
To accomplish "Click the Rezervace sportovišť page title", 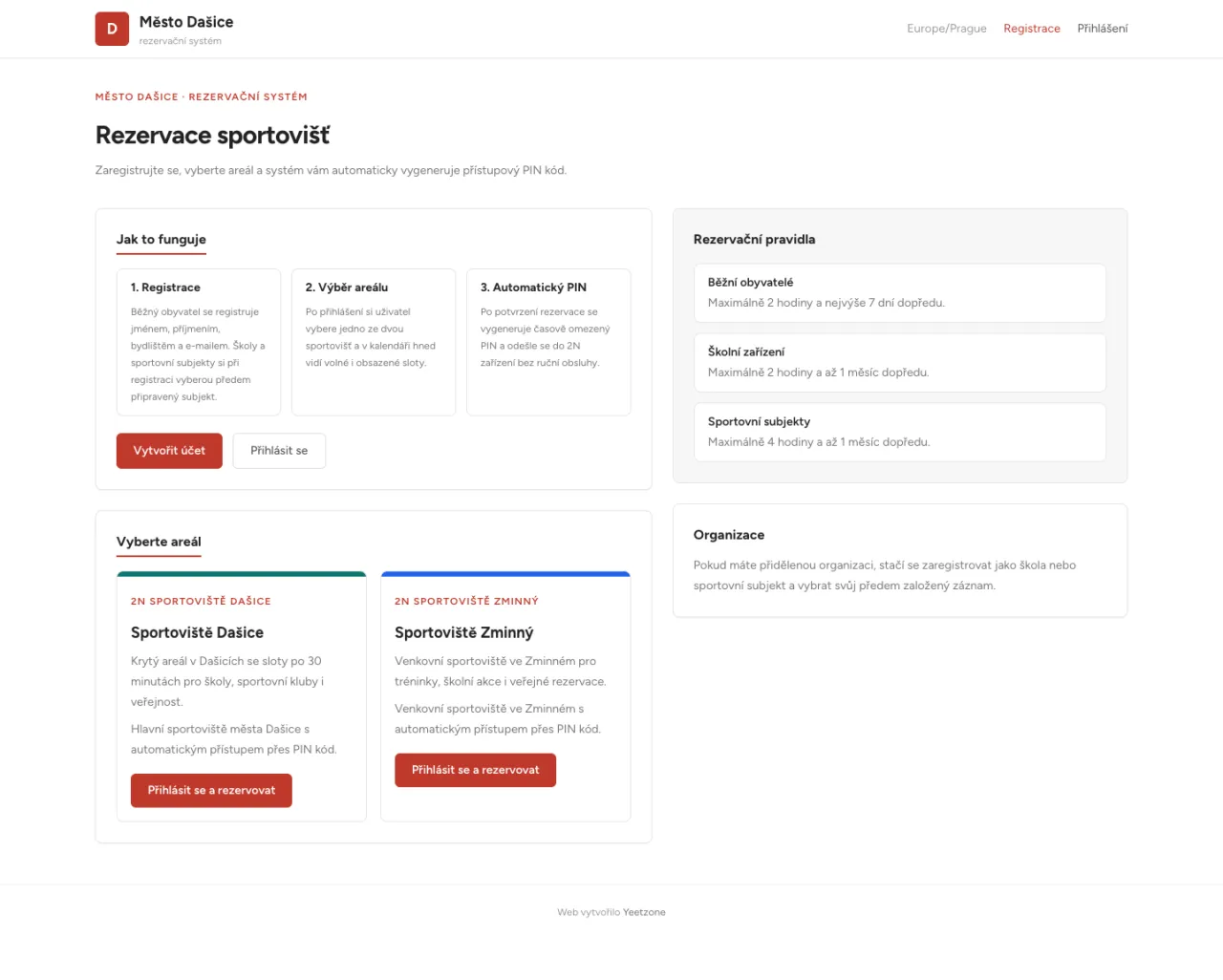I will (212, 136).
